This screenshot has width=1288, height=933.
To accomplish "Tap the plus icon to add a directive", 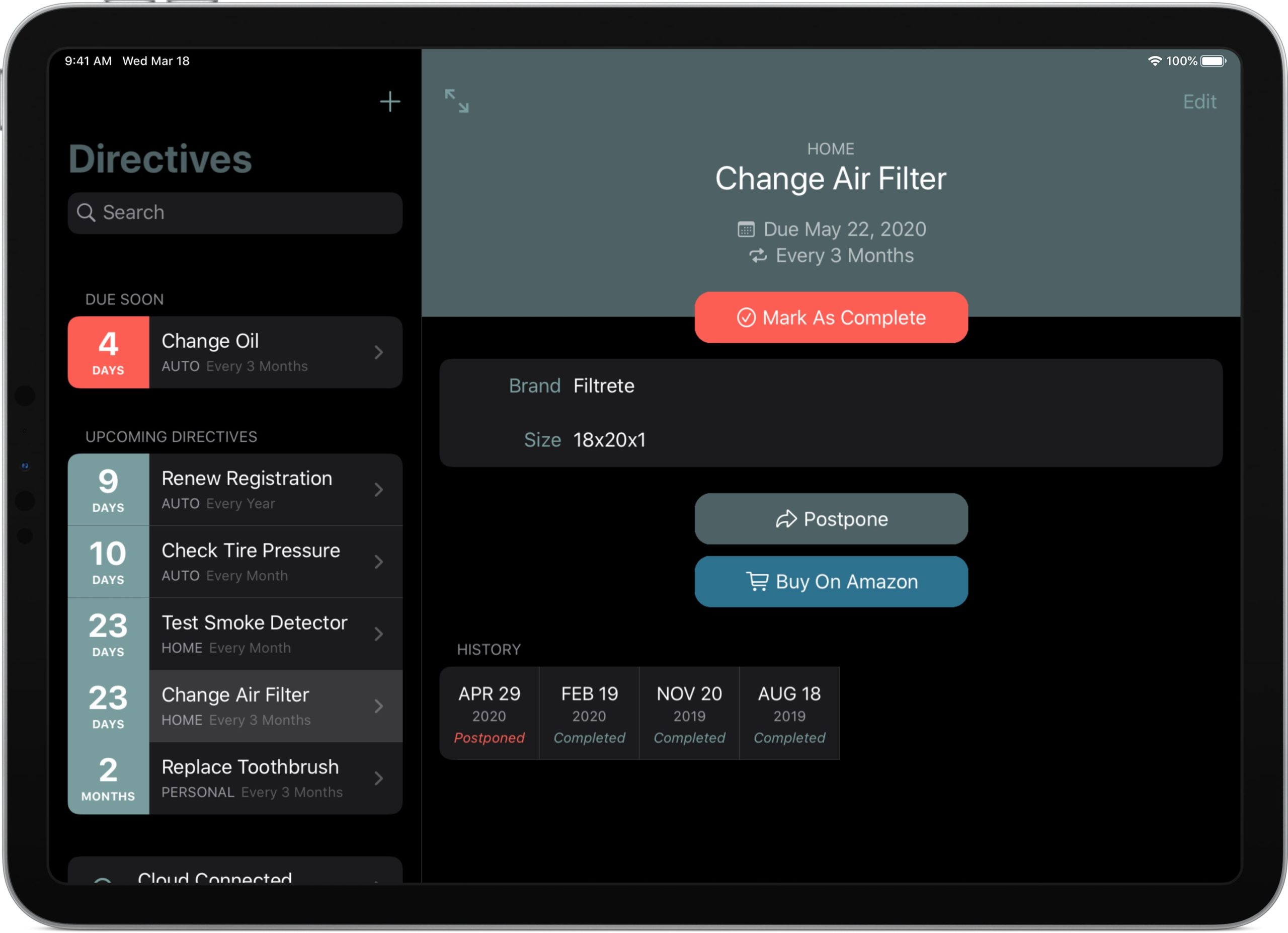I will point(390,102).
